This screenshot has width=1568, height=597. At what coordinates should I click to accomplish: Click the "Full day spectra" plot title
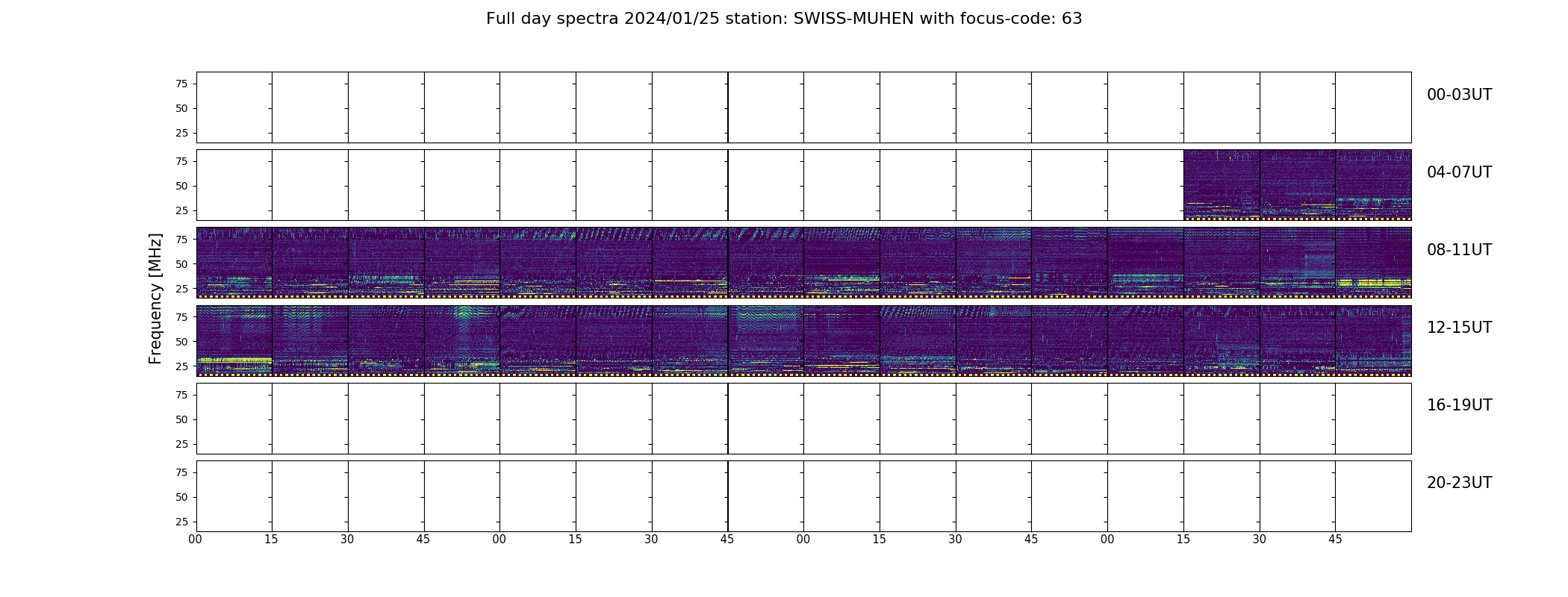point(783,19)
